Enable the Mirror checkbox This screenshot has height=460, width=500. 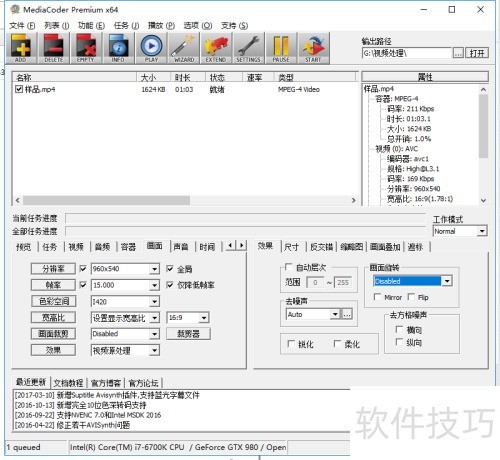(x=377, y=297)
